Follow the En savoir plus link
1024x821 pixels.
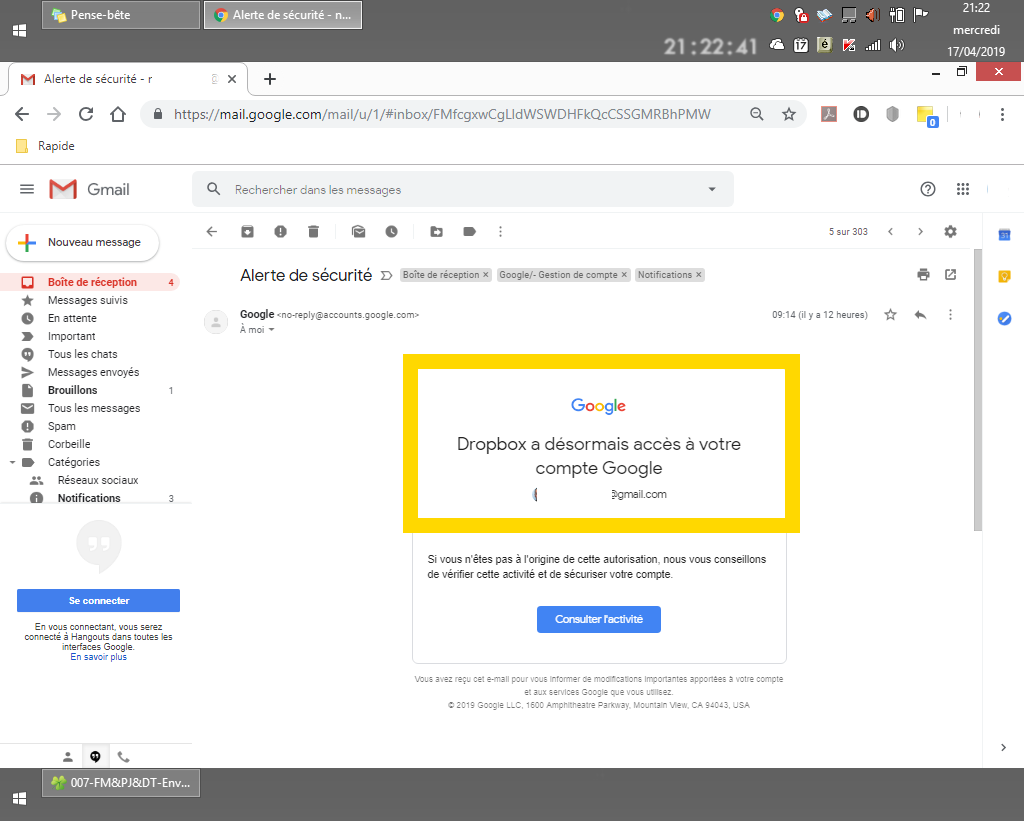click(99, 657)
